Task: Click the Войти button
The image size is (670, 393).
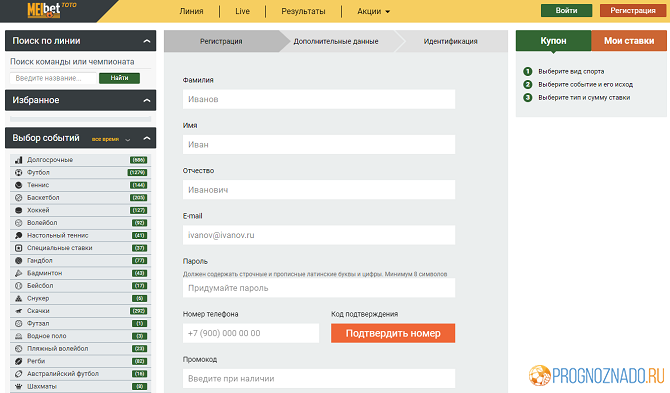Action: click(567, 11)
